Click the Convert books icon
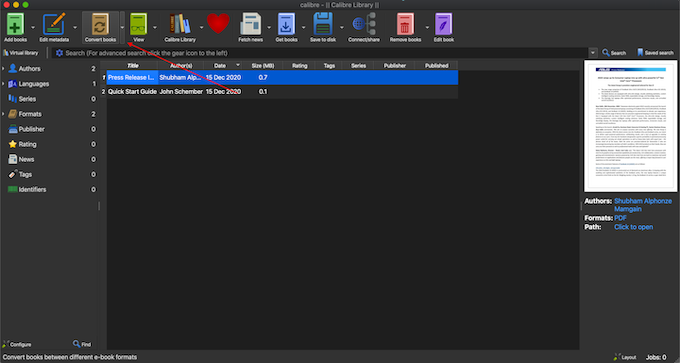The width and height of the screenshot is (680, 363). click(x=100, y=24)
